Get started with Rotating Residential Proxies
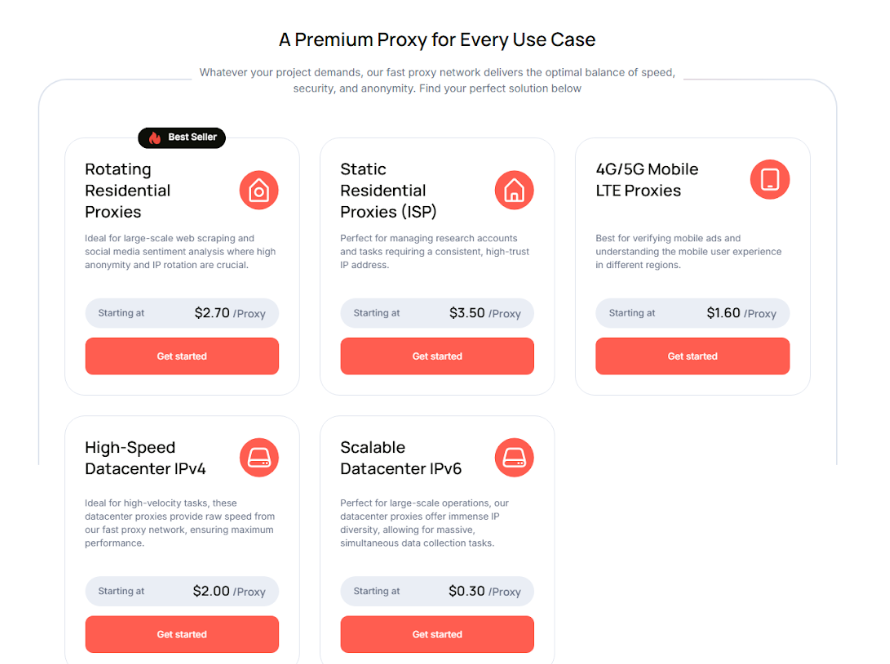This screenshot has width=890, height=664. [182, 356]
